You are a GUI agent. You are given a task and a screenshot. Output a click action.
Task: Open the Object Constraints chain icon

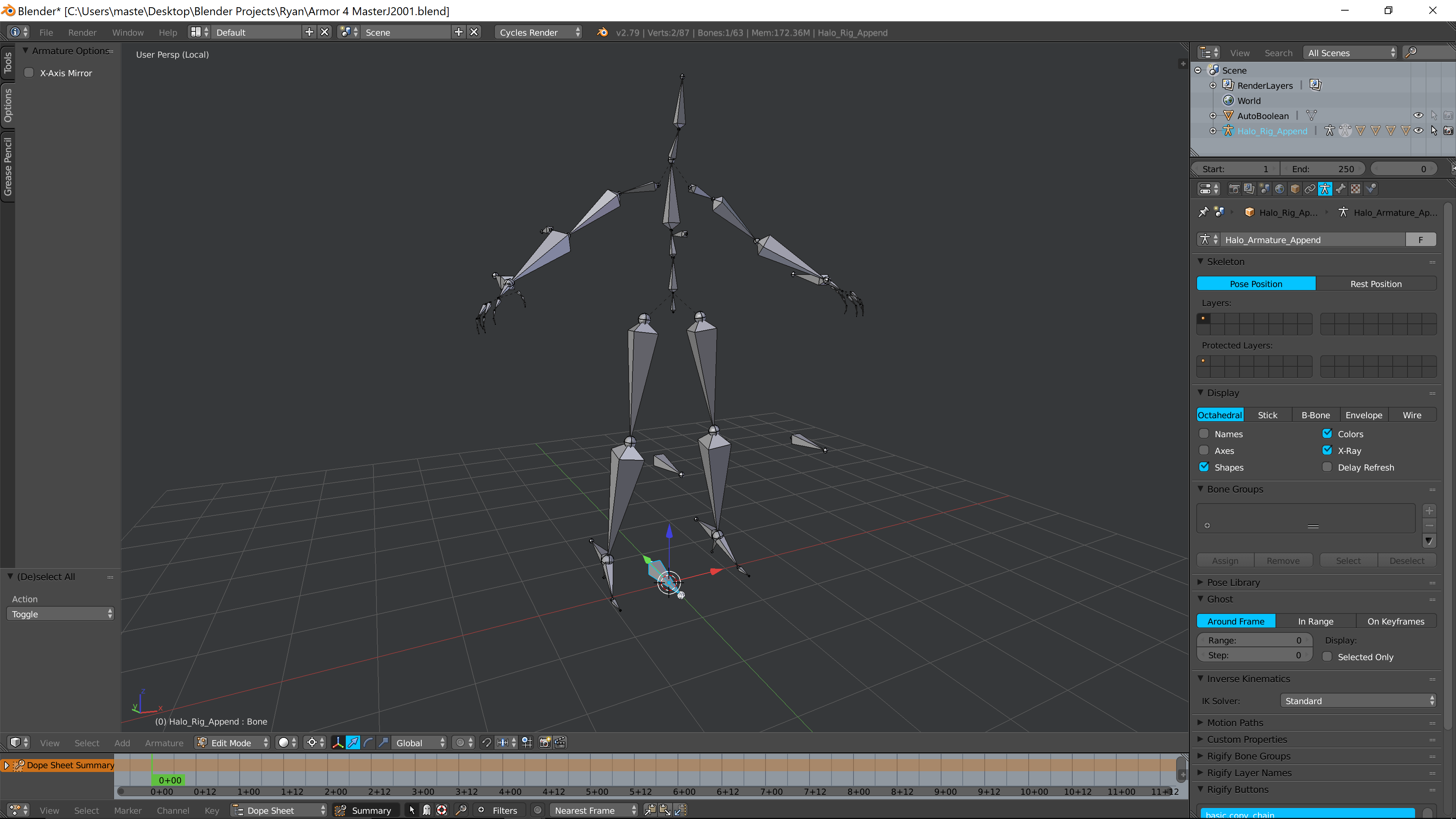coord(1310,189)
